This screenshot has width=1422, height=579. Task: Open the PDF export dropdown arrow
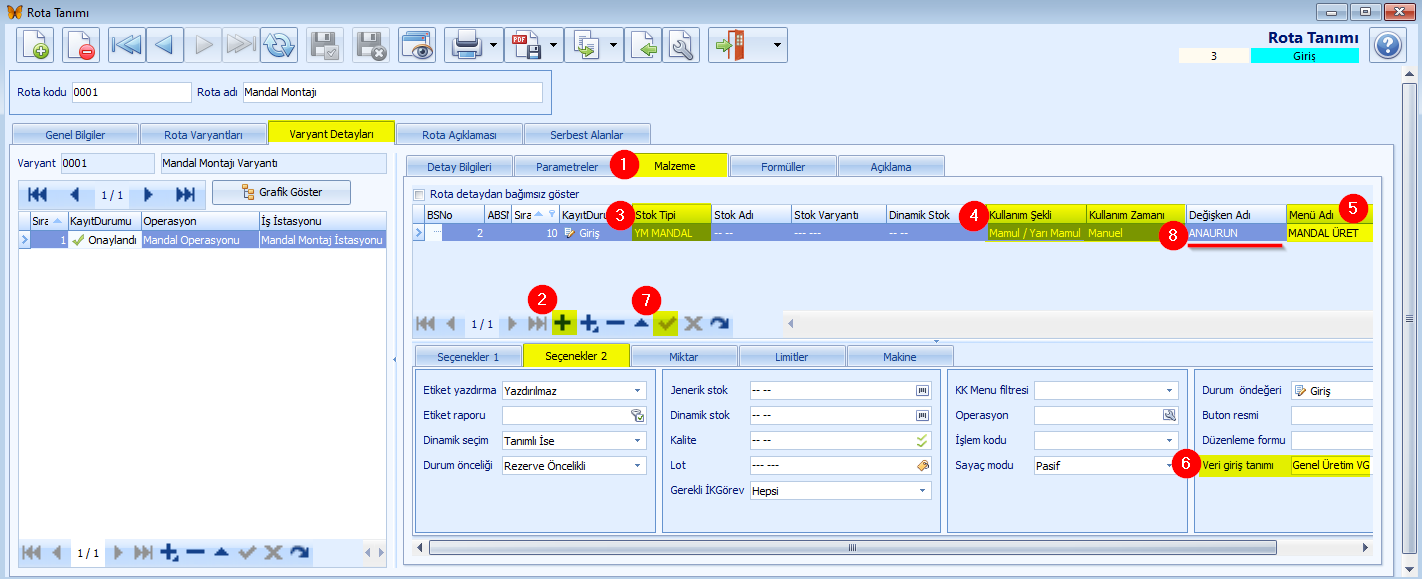[x=553, y=45]
